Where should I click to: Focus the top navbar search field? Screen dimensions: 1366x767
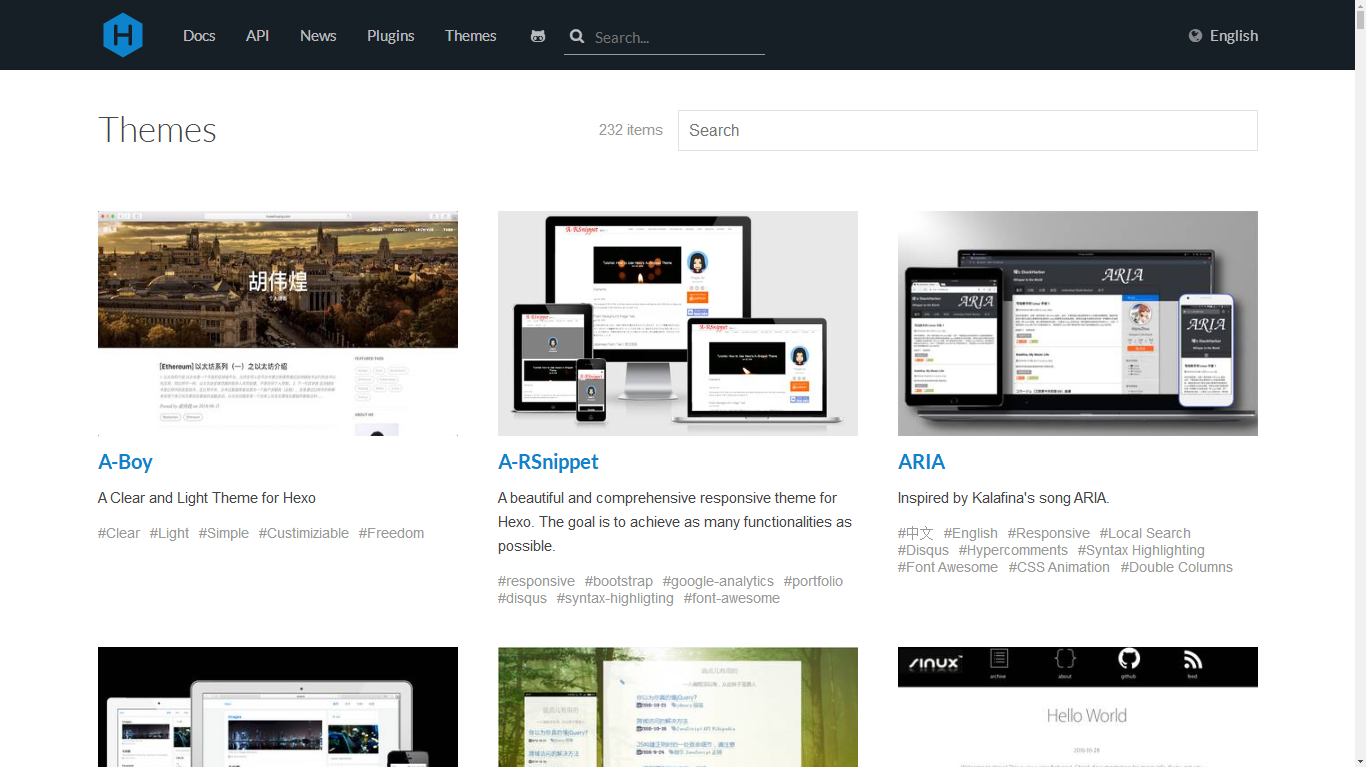coord(675,38)
